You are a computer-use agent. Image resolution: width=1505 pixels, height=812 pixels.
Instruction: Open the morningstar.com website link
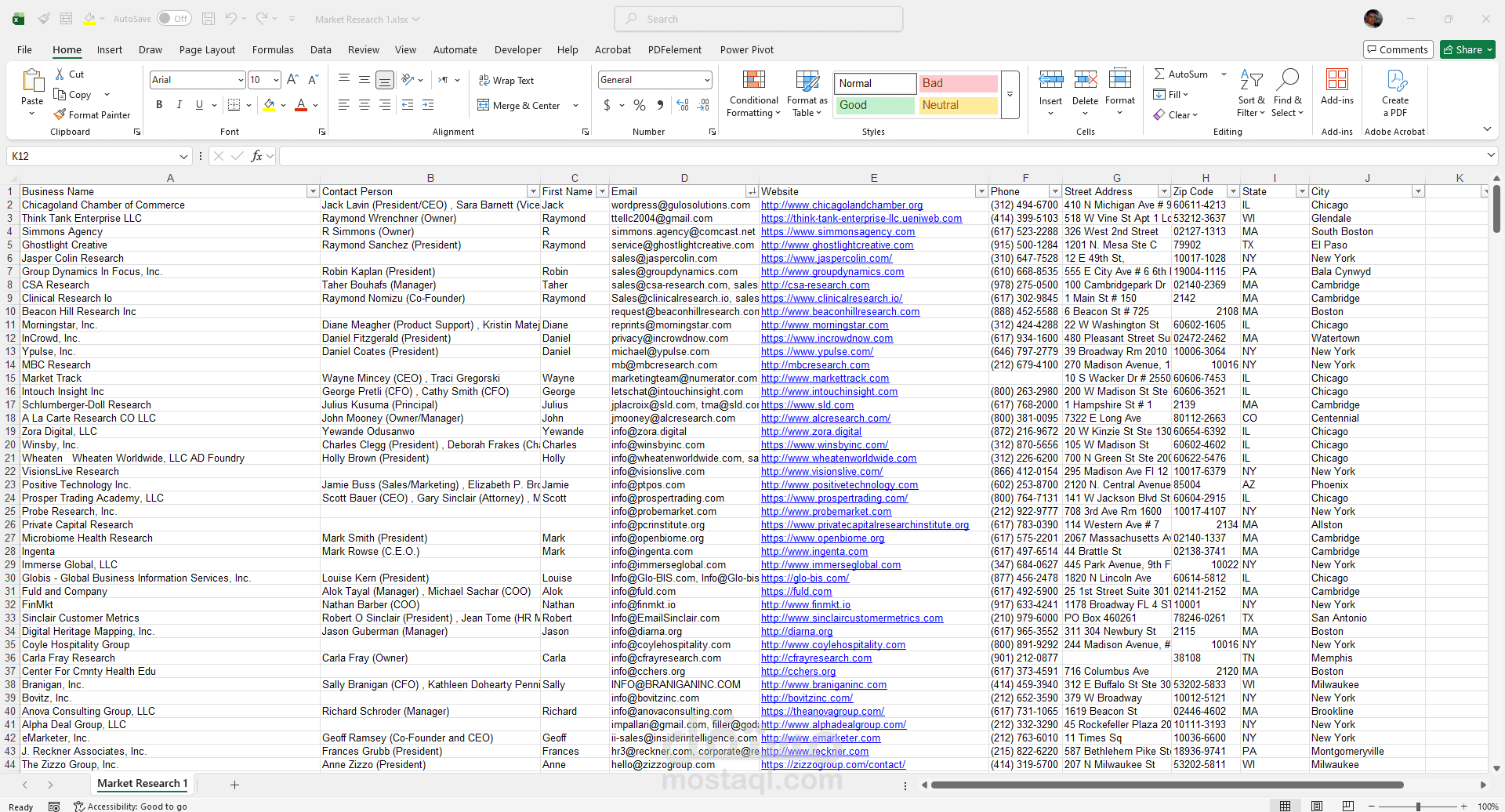coord(825,324)
